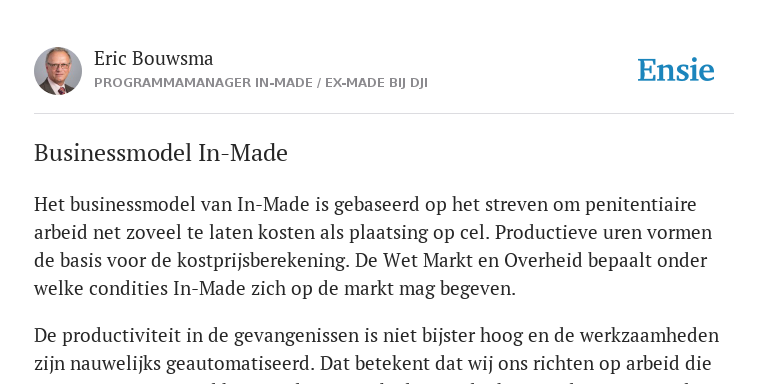The image size is (768, 384).
Task: Click the word werkzaamheden in the second paragraph
Action: (x=649, y=336)
